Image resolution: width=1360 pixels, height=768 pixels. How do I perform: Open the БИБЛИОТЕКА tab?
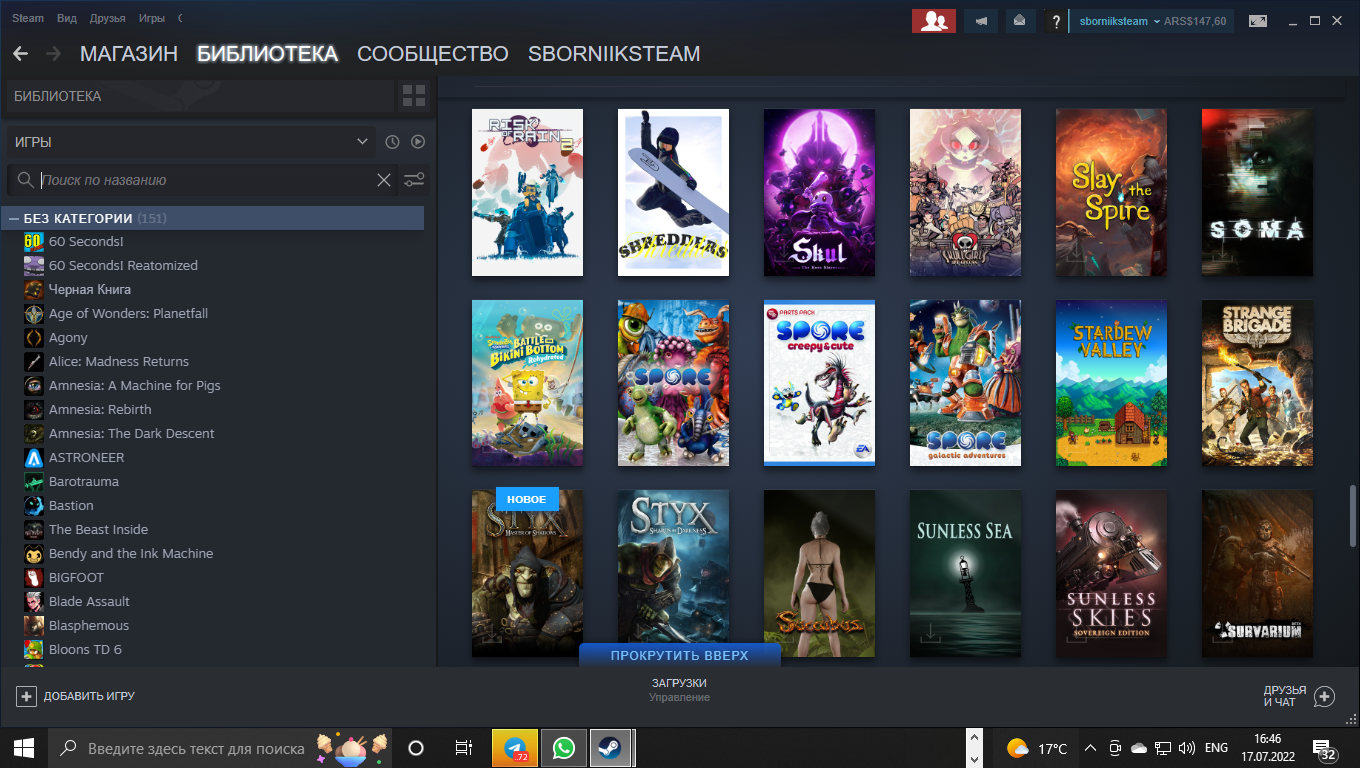point(267,54)
